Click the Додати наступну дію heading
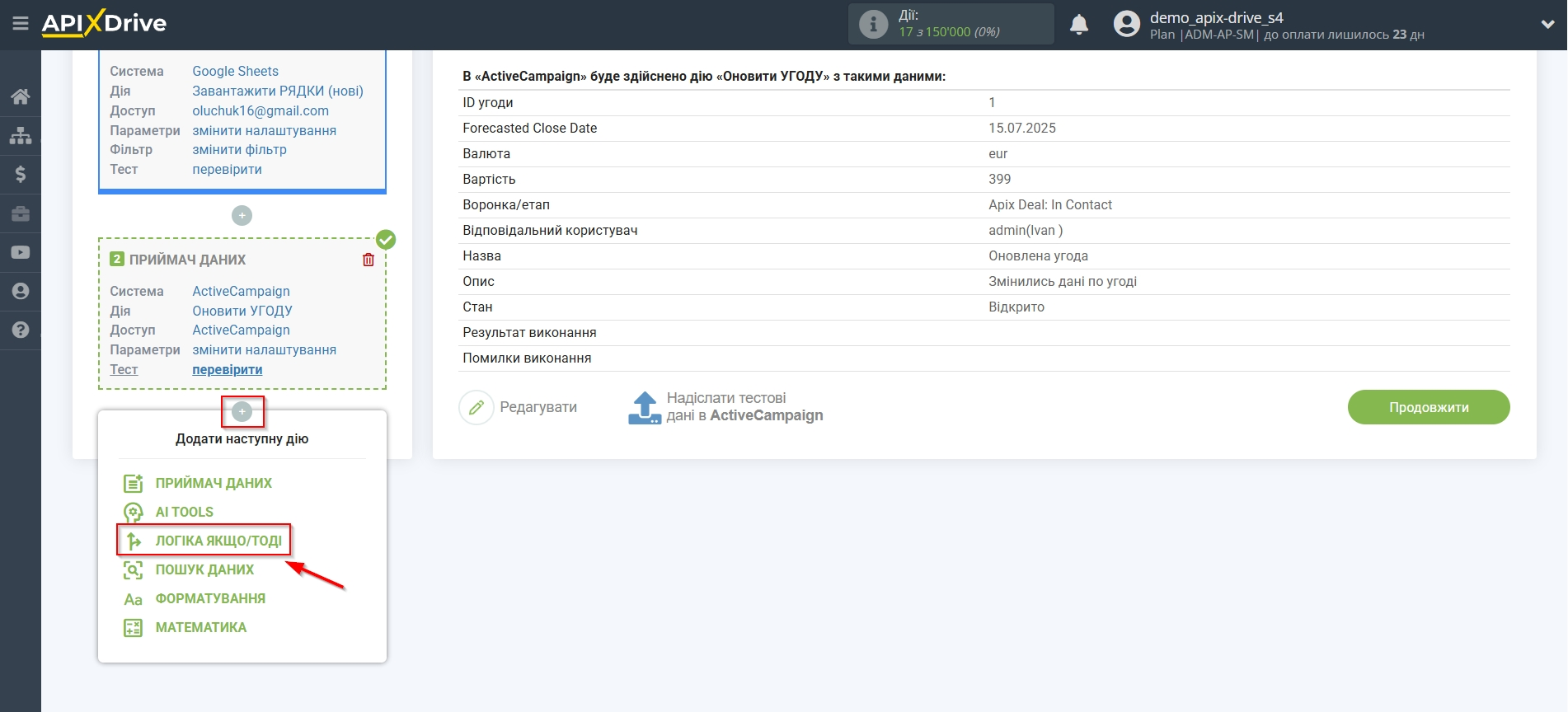 tap(242, 438)
